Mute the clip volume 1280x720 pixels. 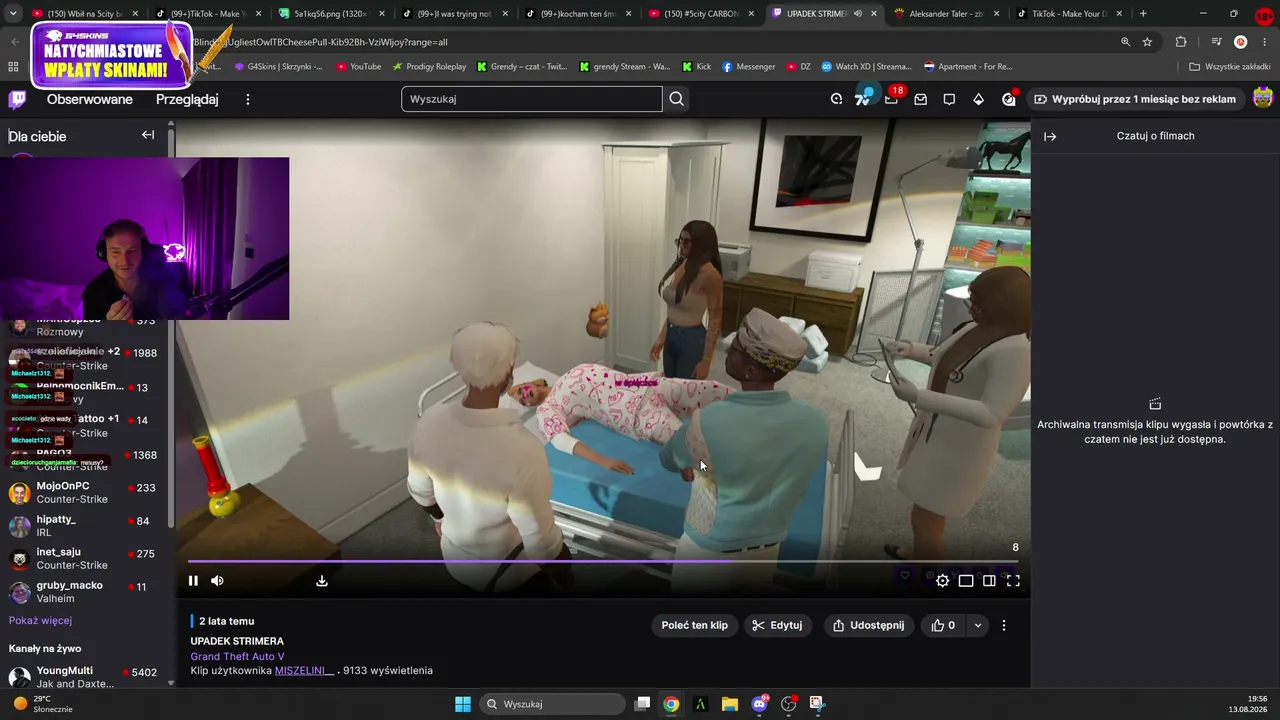coord(217,580)
